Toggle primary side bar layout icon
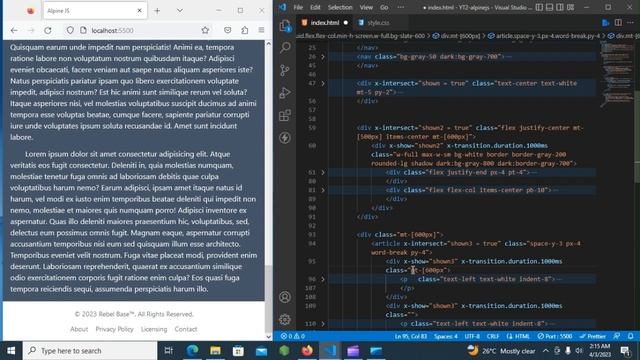The width and height of the screenshot is (640, 360). 539,7
